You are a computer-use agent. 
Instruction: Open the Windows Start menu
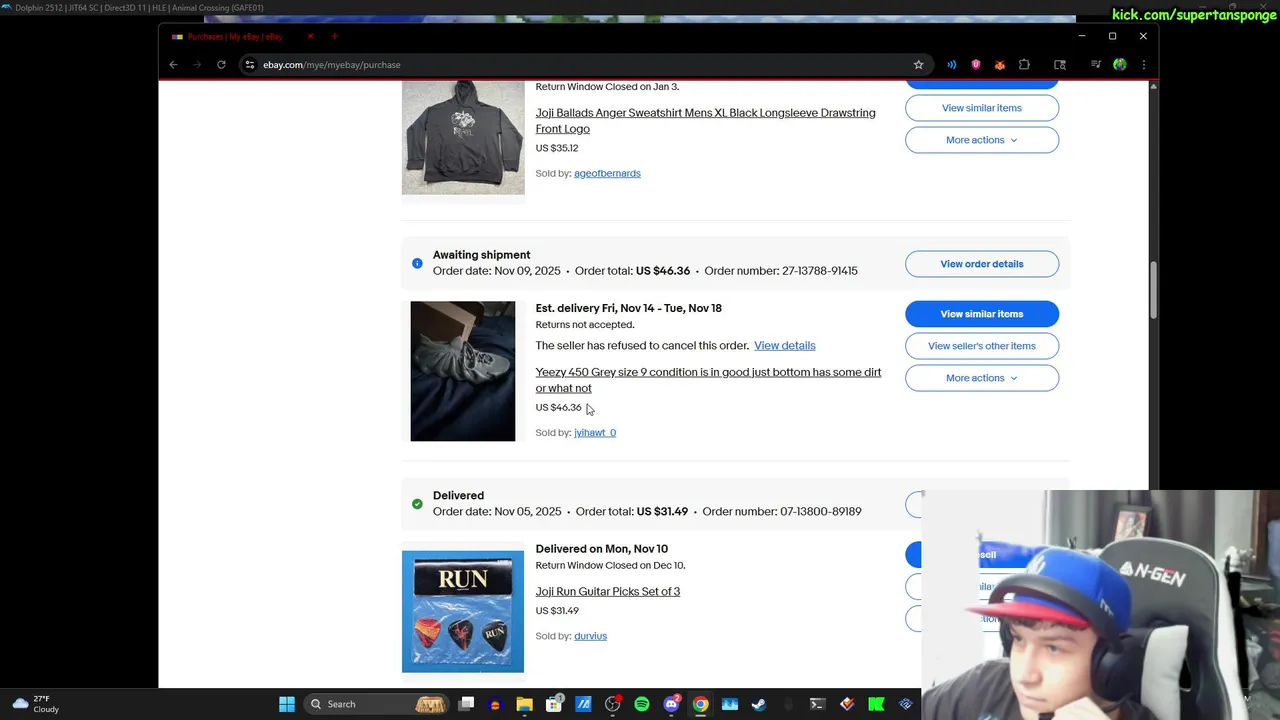[x=287, y=704]
